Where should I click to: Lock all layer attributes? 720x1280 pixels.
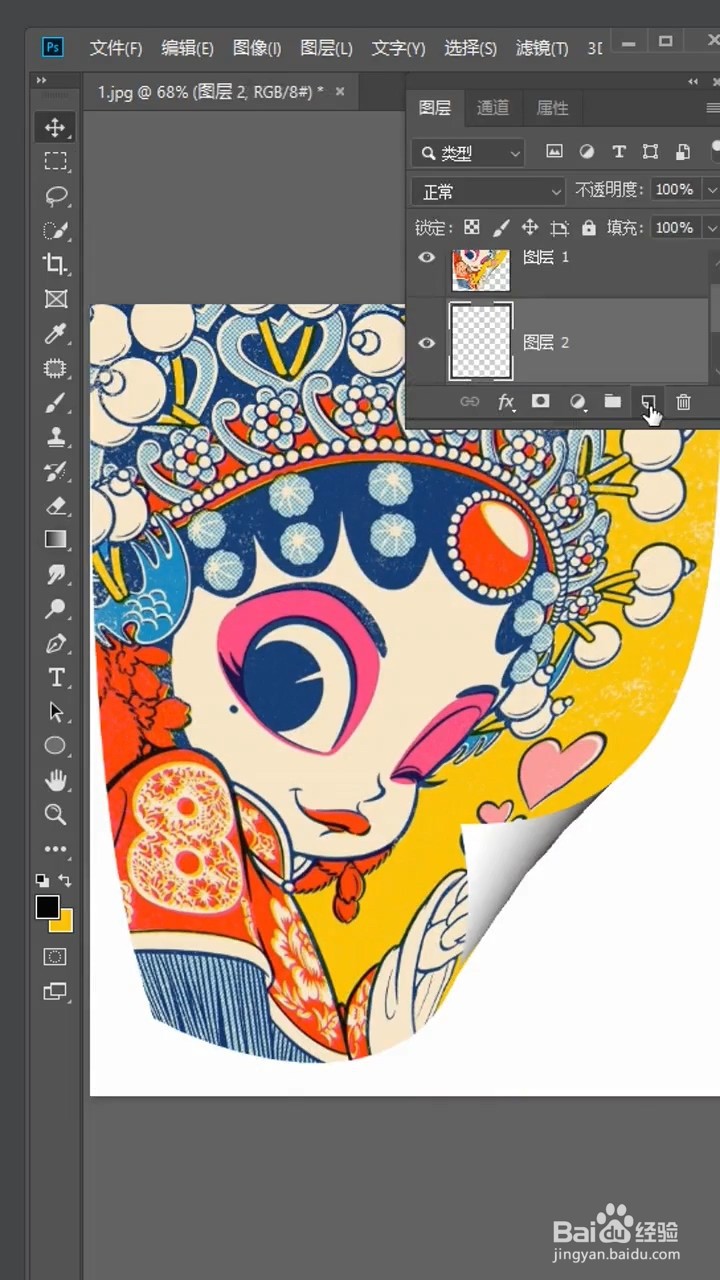tap(589, 228)
